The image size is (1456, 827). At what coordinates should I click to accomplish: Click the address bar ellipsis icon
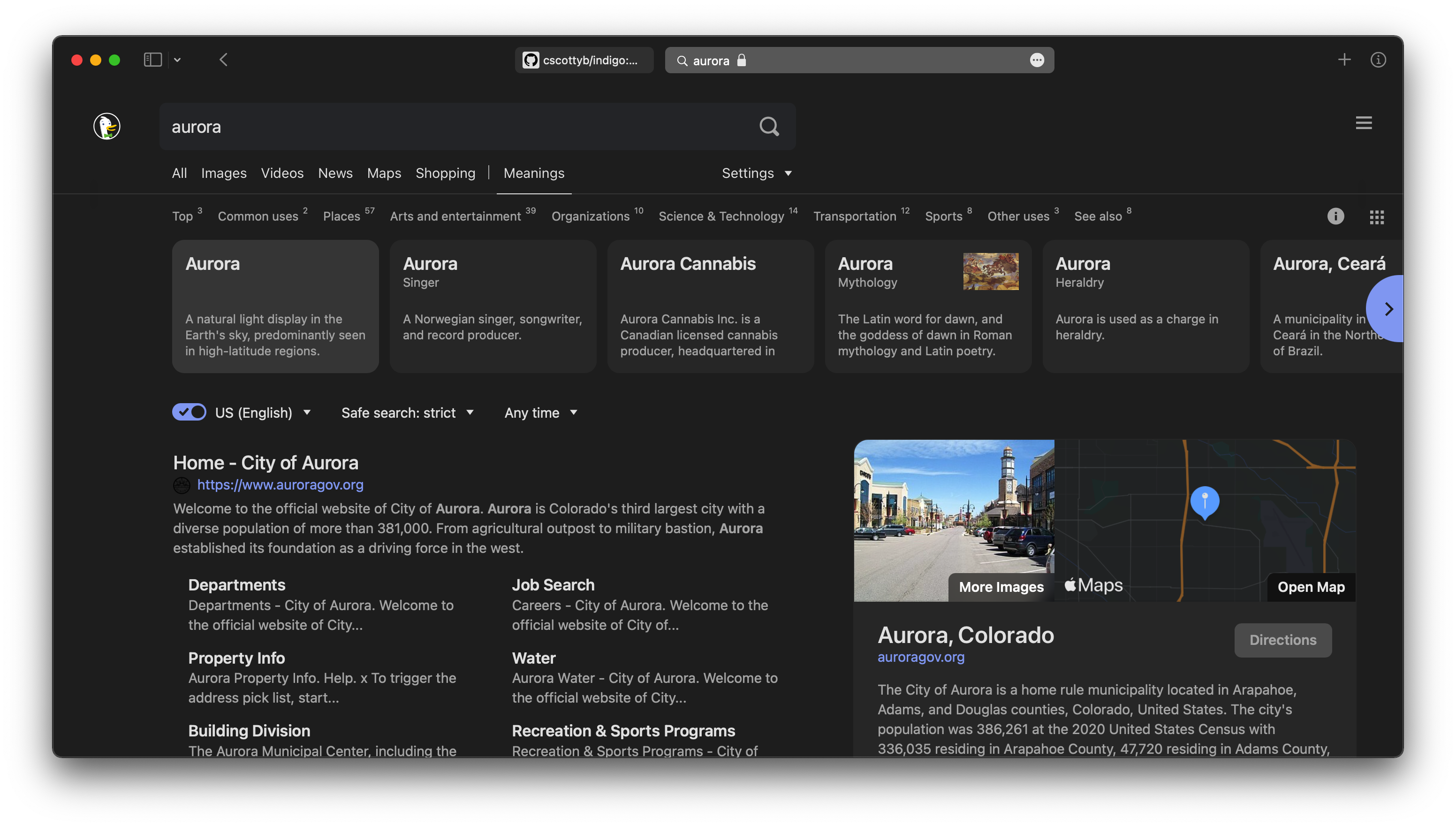click(x=1037, y=60)
